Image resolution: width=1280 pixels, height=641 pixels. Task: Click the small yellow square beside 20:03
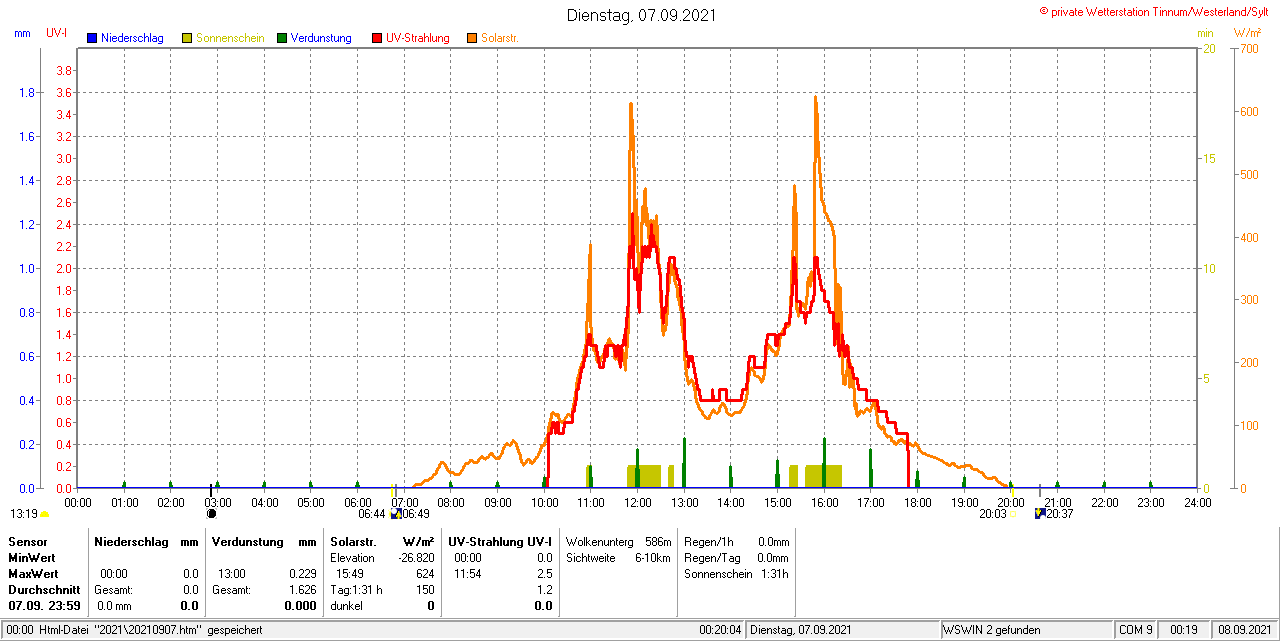coord(1012,514)
